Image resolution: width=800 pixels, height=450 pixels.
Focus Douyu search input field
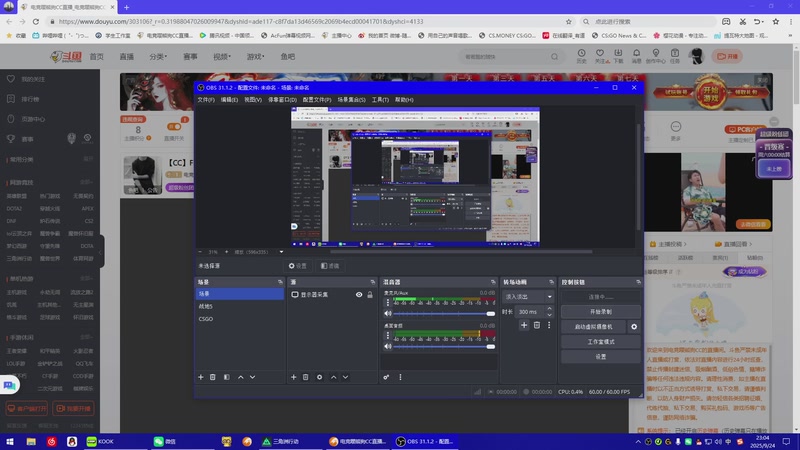(505, 57)
